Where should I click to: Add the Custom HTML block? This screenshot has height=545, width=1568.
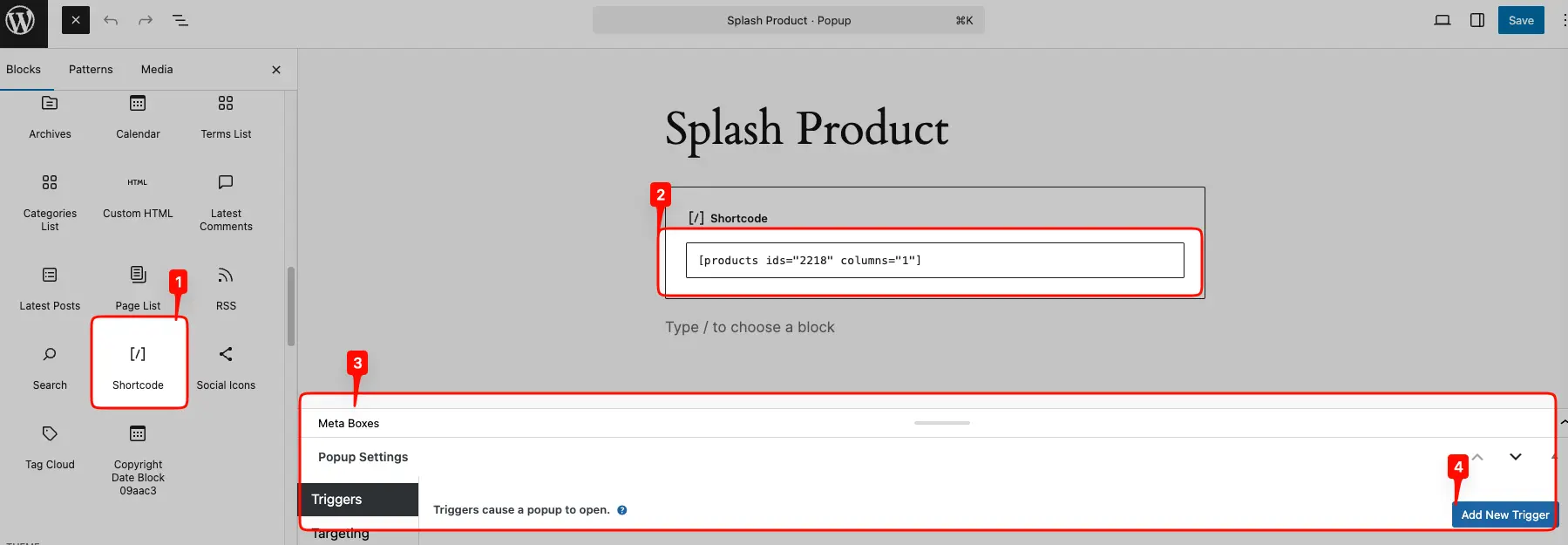138,194
